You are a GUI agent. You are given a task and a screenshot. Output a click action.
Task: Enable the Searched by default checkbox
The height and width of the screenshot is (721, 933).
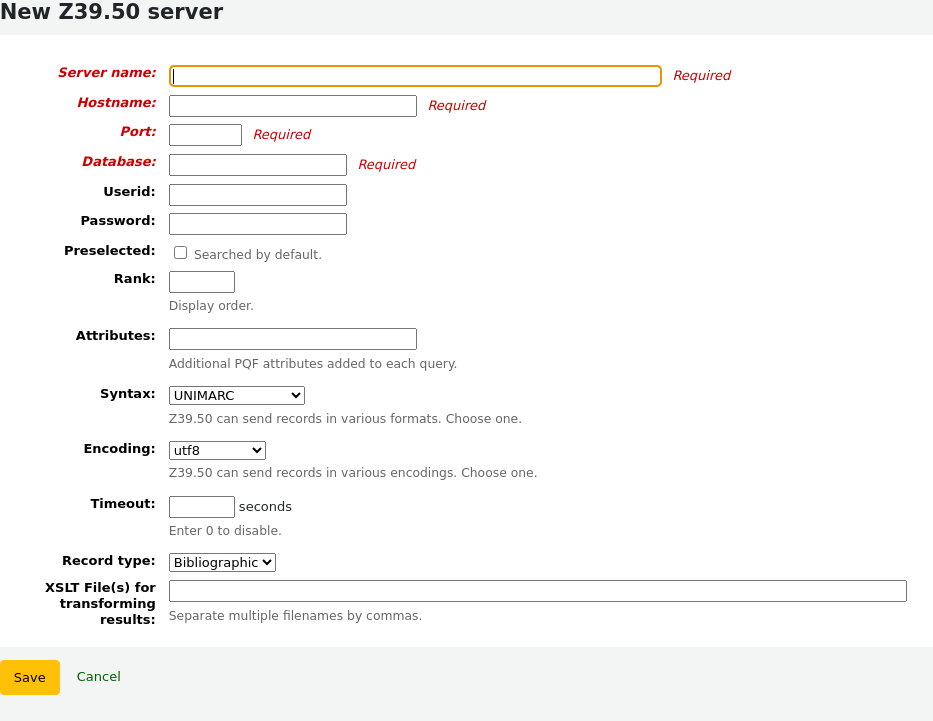[x=180, y=252]
